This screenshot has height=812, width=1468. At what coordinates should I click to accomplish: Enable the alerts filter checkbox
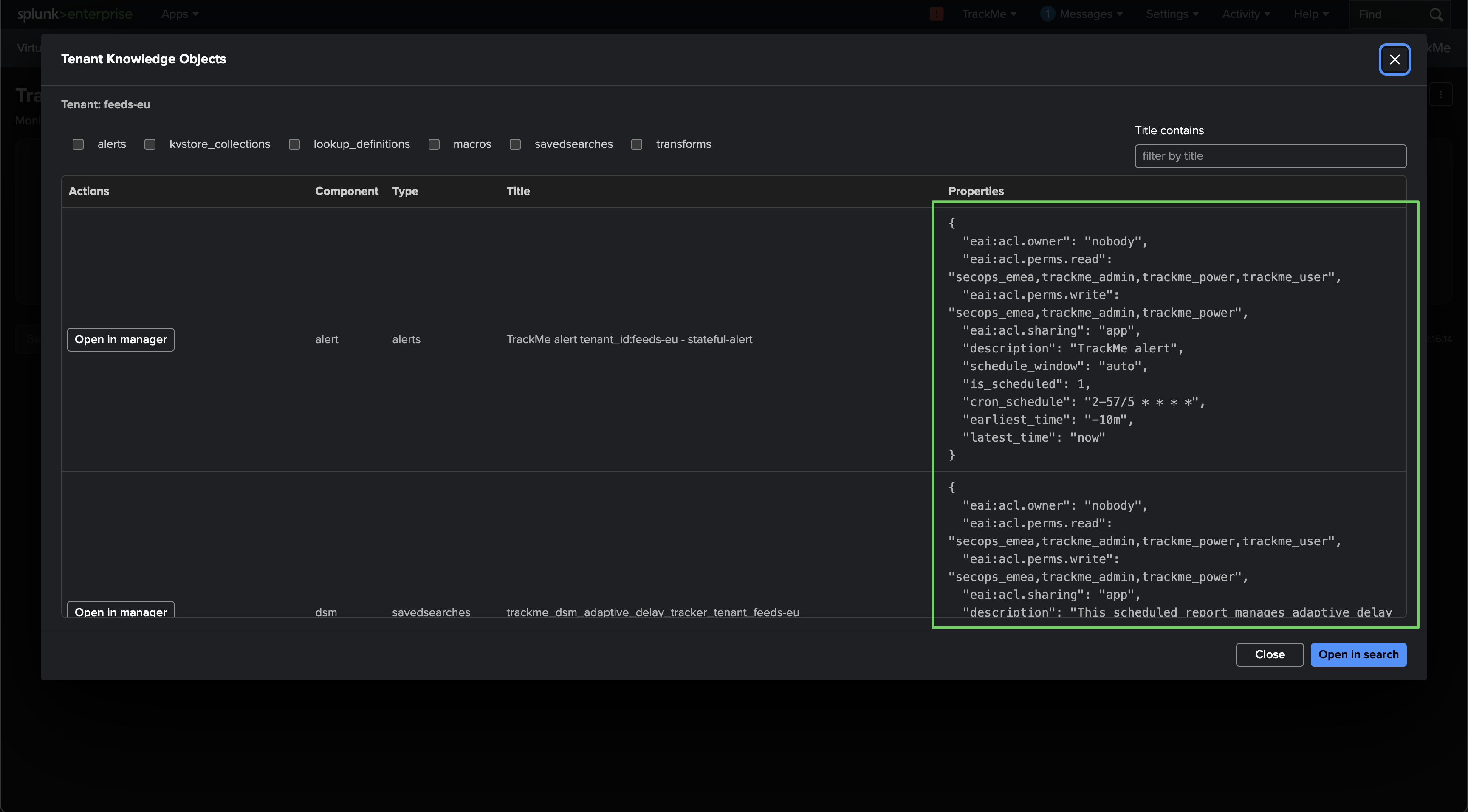78,145
